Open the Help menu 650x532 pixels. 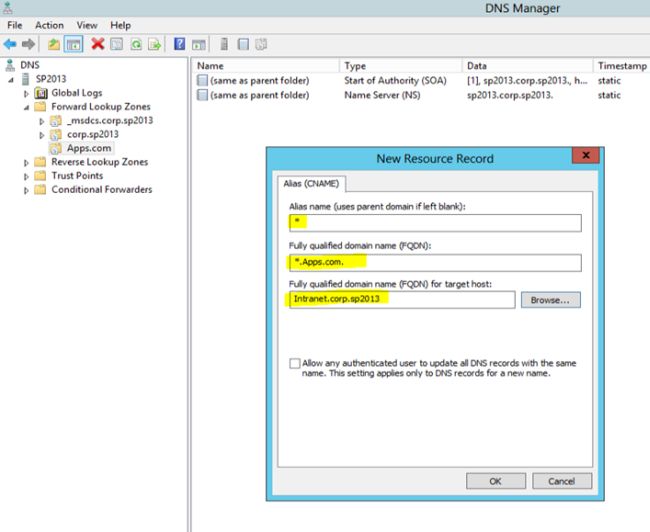120,25
